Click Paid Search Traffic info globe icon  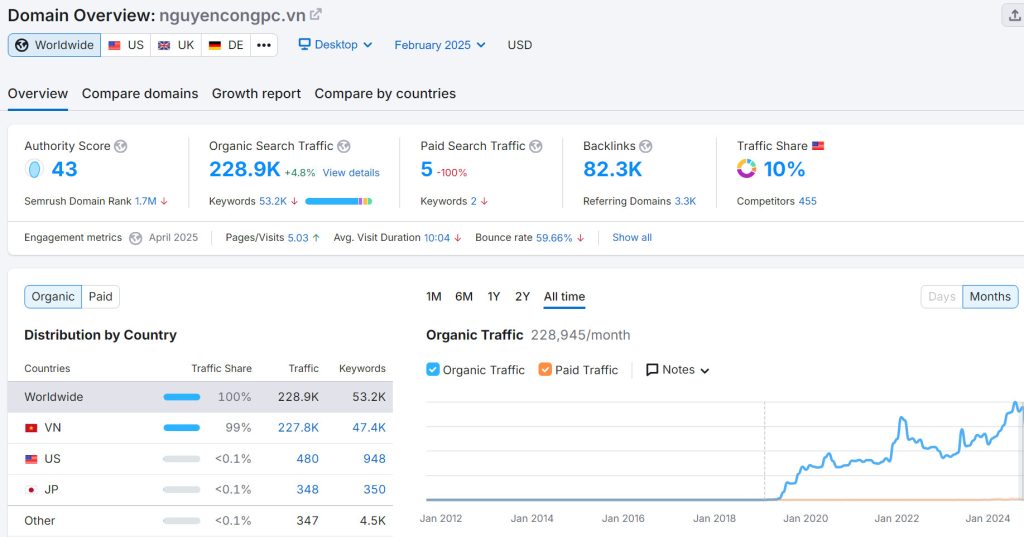coord(536,146)
